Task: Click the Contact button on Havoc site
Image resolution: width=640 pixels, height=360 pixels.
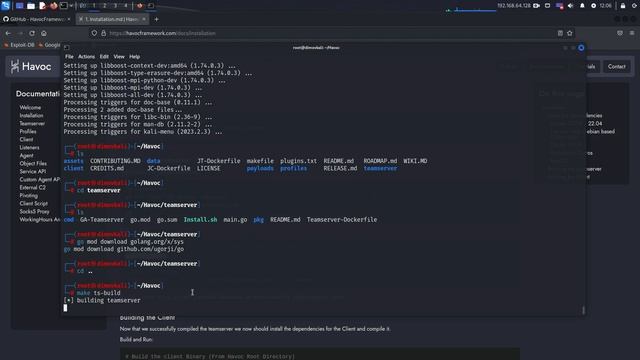Action: [616, 67]
